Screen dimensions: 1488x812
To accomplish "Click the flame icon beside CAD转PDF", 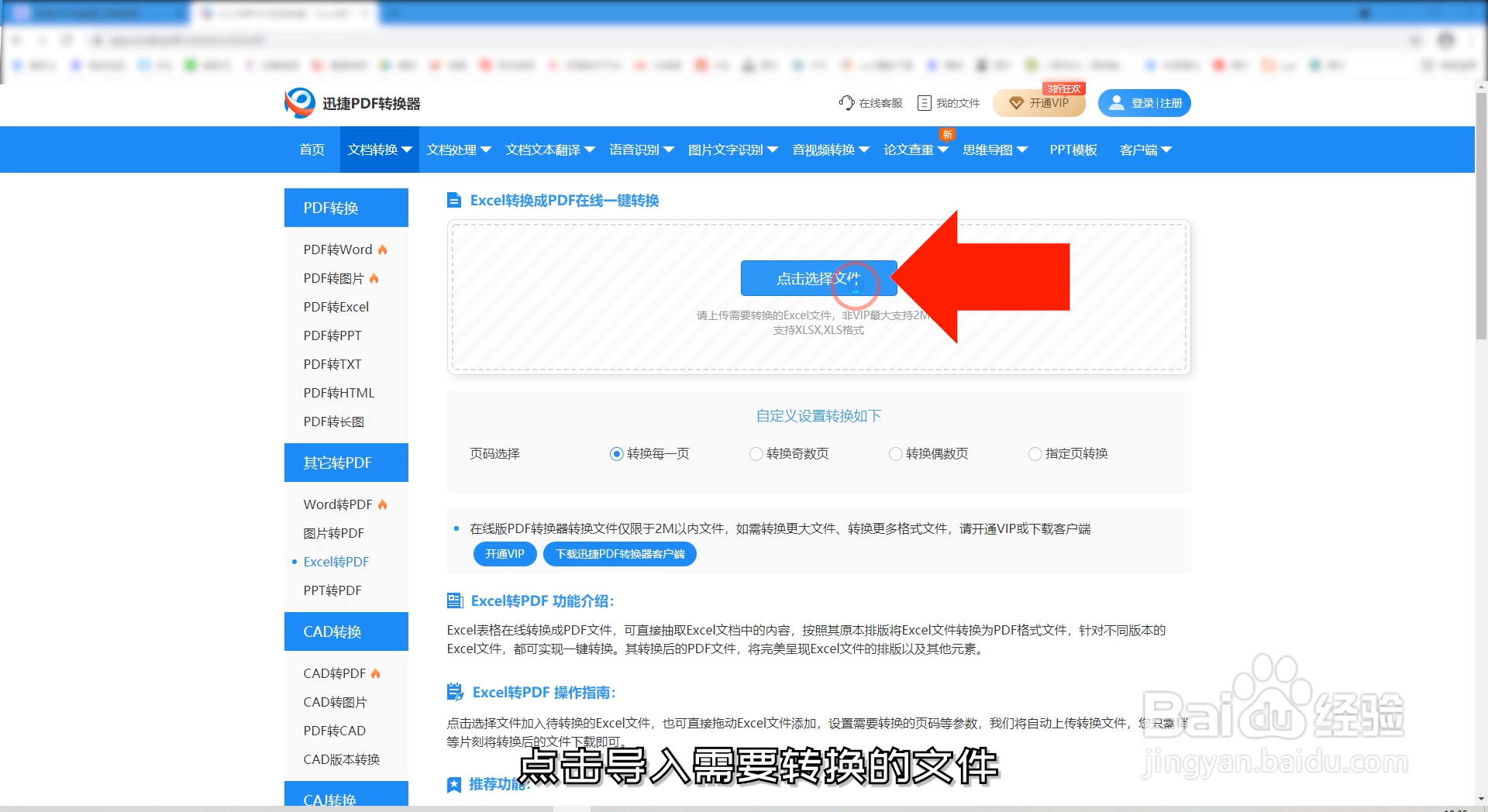I will click(x=376, y=673).
